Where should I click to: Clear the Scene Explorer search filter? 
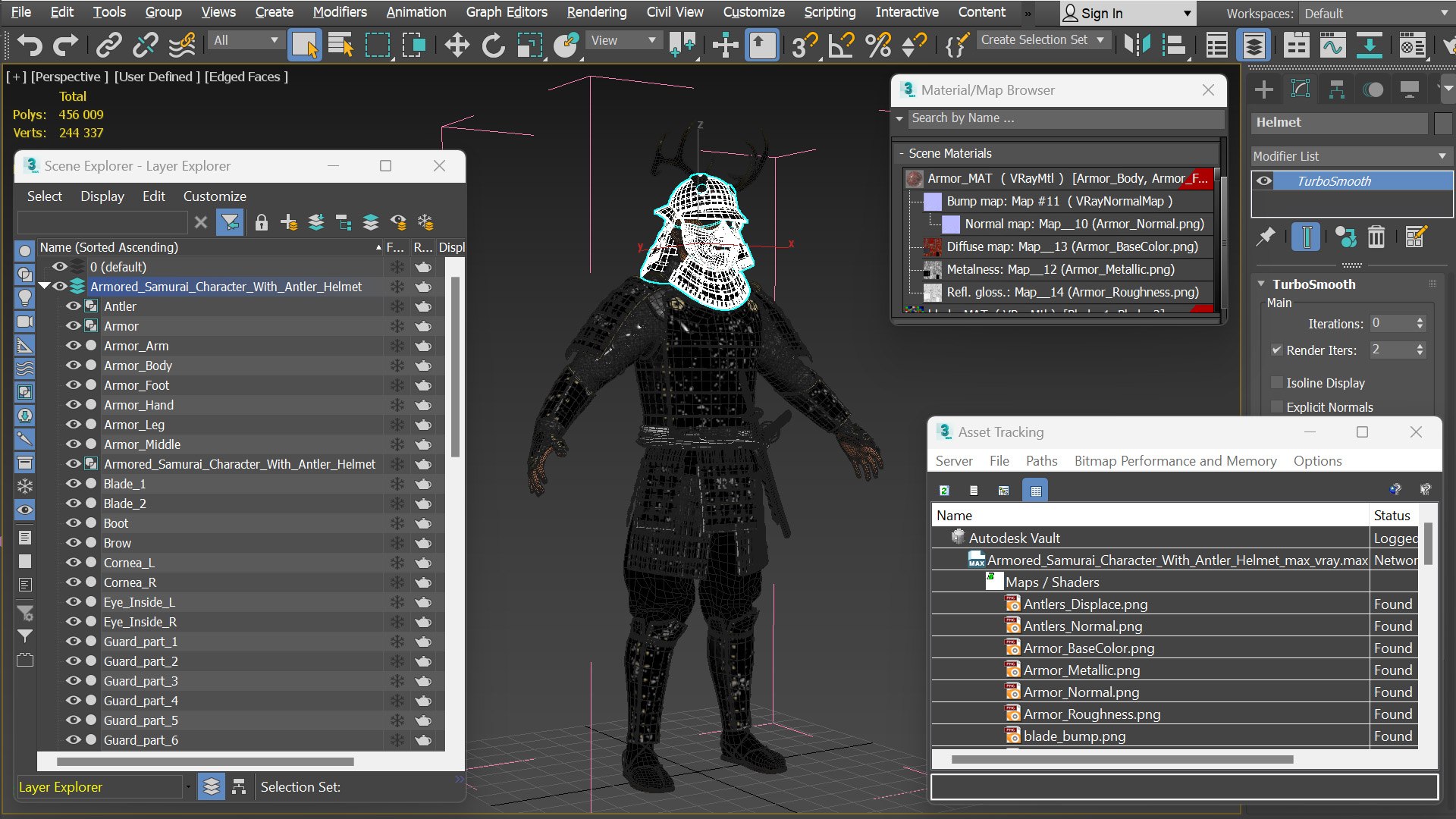tap(200, 222)
